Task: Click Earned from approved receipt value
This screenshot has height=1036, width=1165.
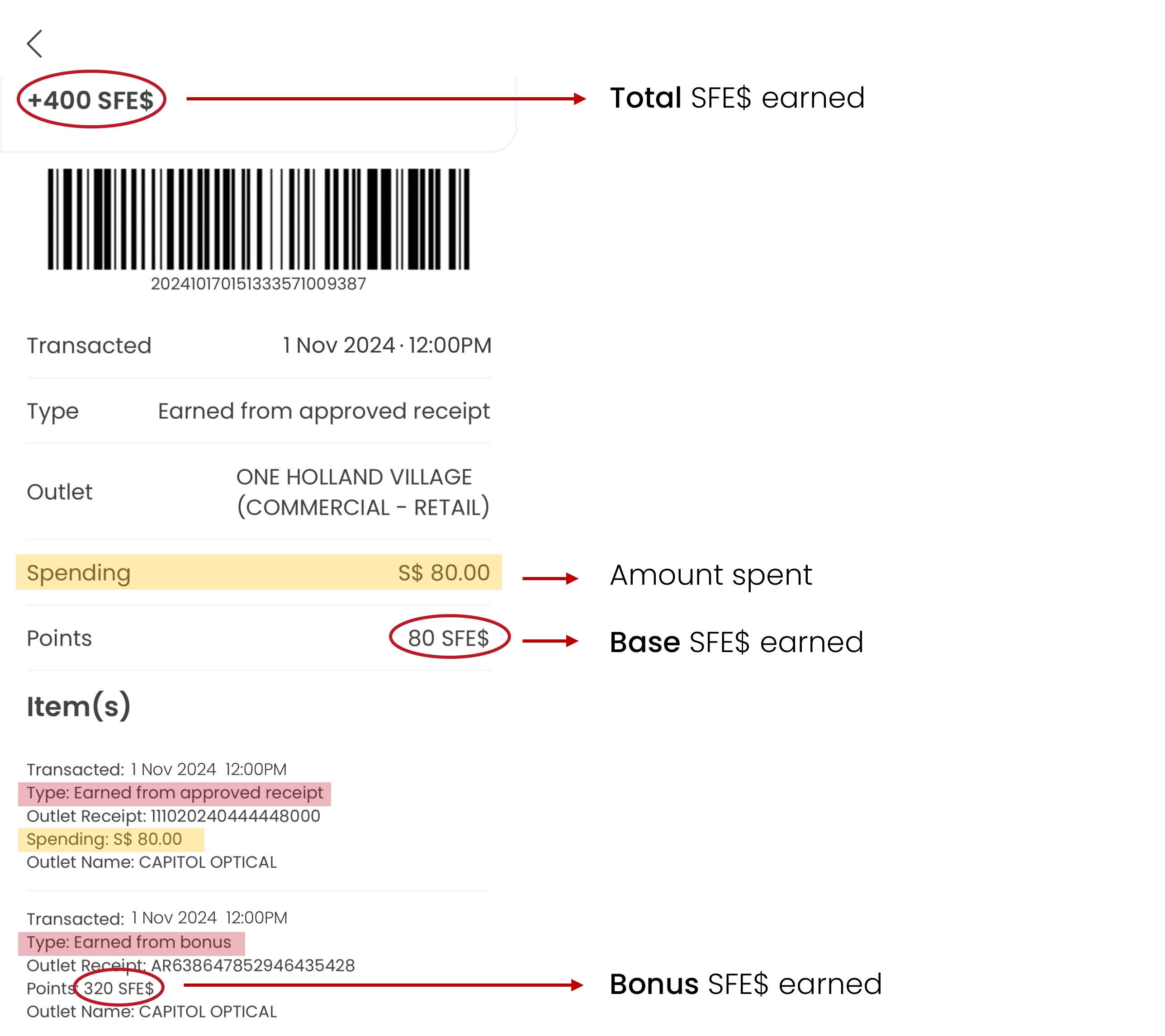Action: (x=323, y=411)
